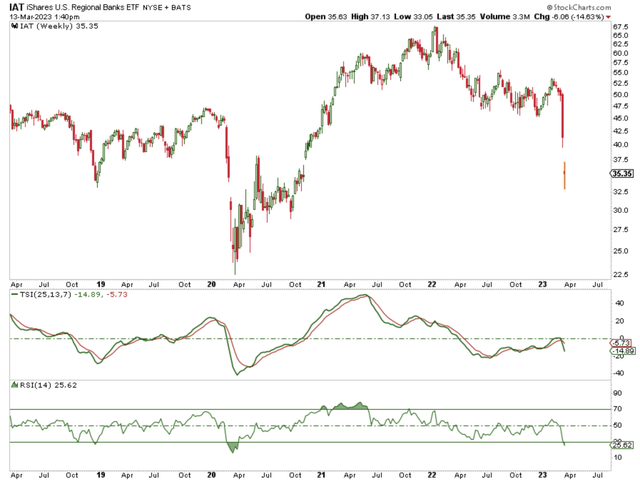The image size is (640, 484).
Task: Click the 20 year label under price chart
Action: coord(211,284)
